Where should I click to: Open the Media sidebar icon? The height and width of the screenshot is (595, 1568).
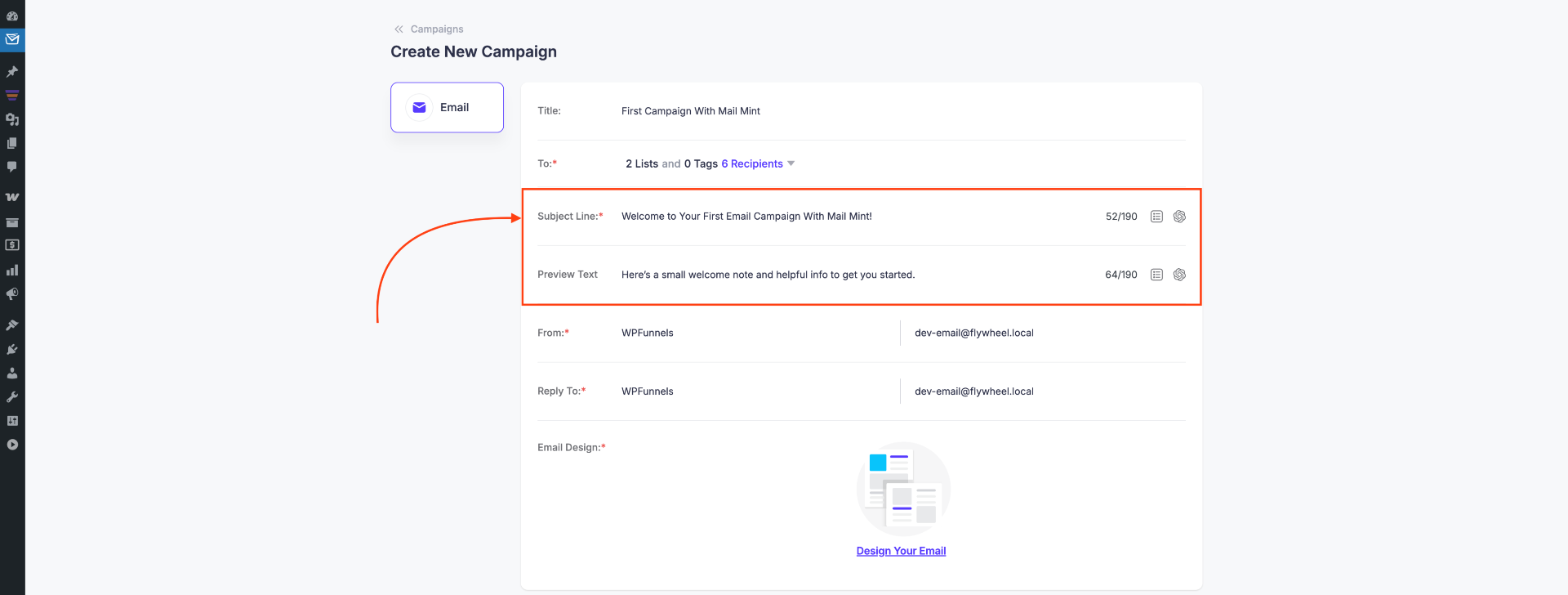(12, 119)
